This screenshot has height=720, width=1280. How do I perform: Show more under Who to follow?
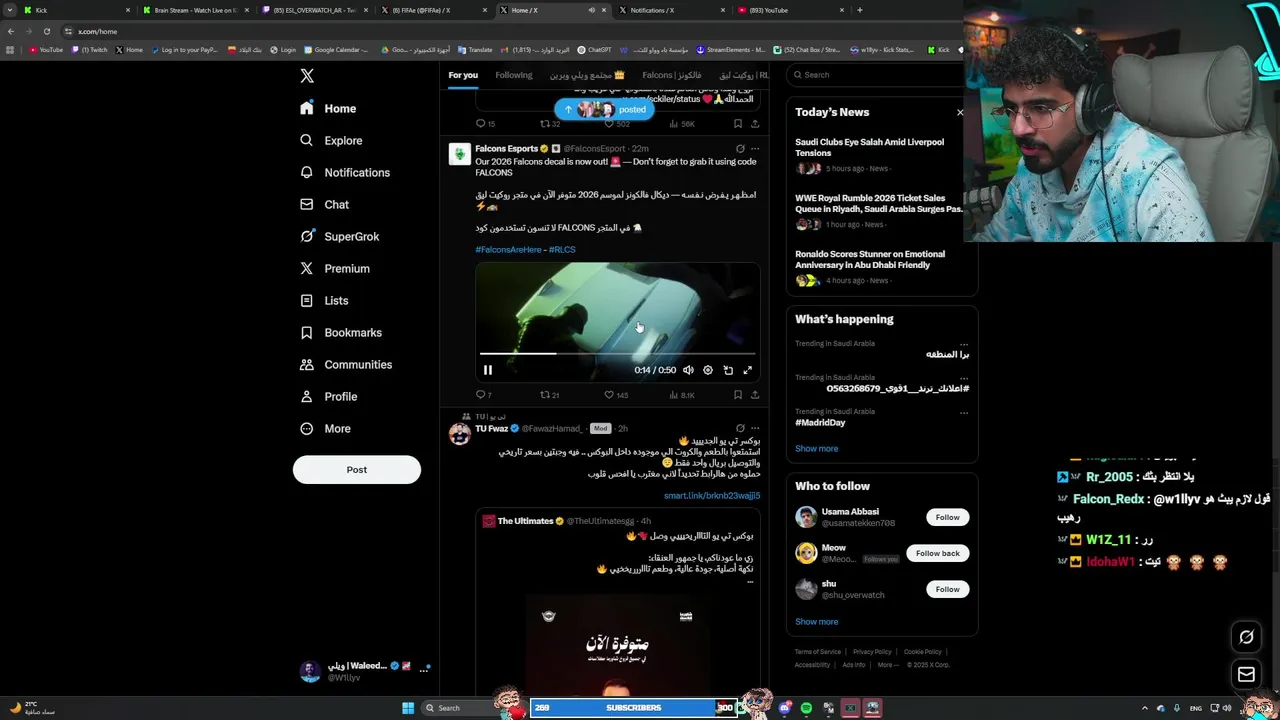(817, 622)
